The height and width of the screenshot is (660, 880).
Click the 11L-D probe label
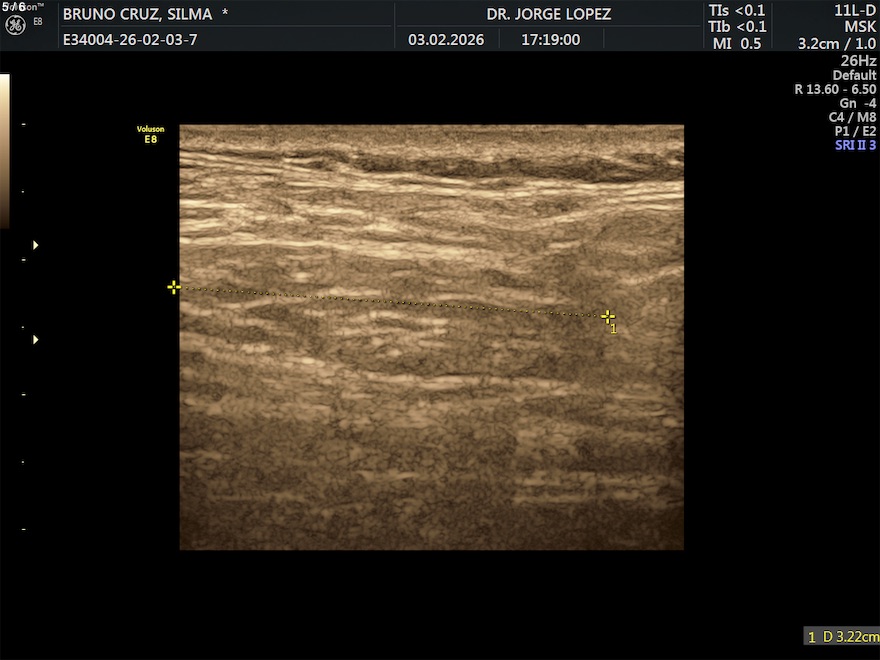point(855,11)
